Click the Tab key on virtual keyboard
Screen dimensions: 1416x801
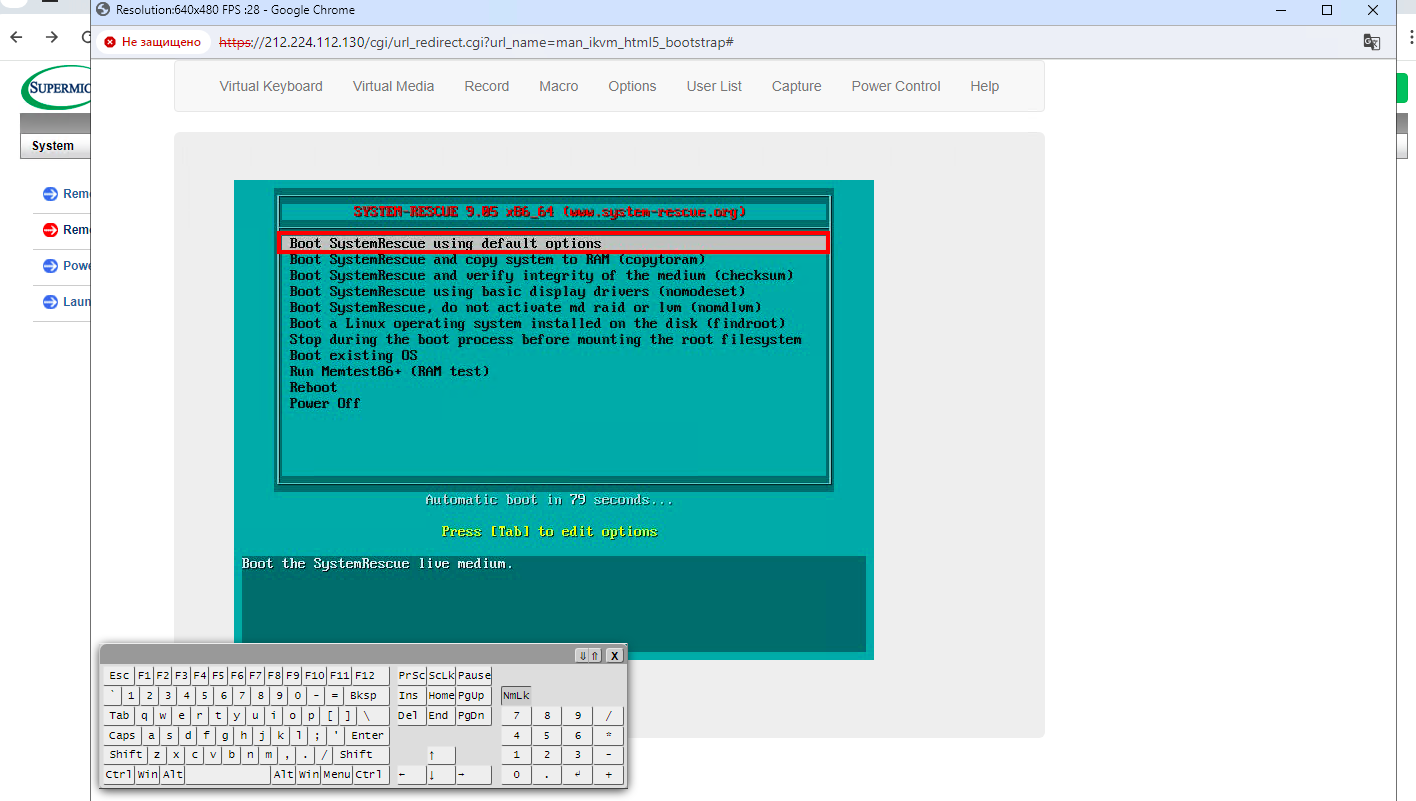pyautogui.click(x=119, y=716)
